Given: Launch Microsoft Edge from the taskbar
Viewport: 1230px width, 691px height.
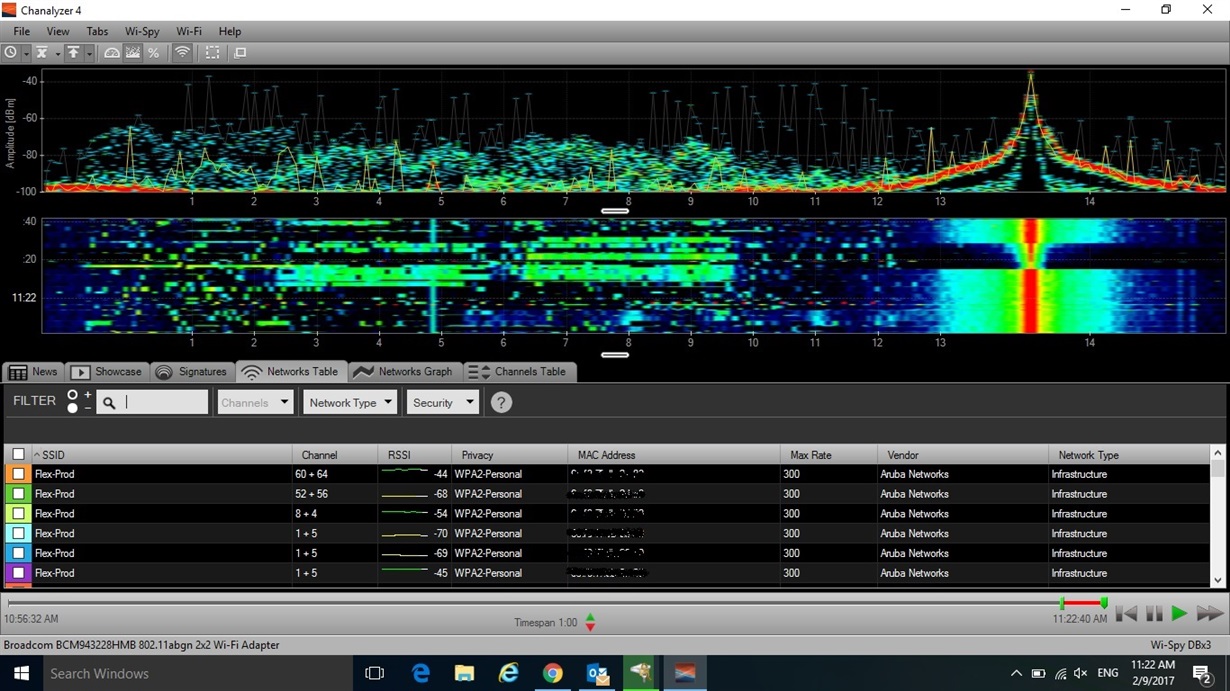Looking at the screenshot, I should point(421,673).
